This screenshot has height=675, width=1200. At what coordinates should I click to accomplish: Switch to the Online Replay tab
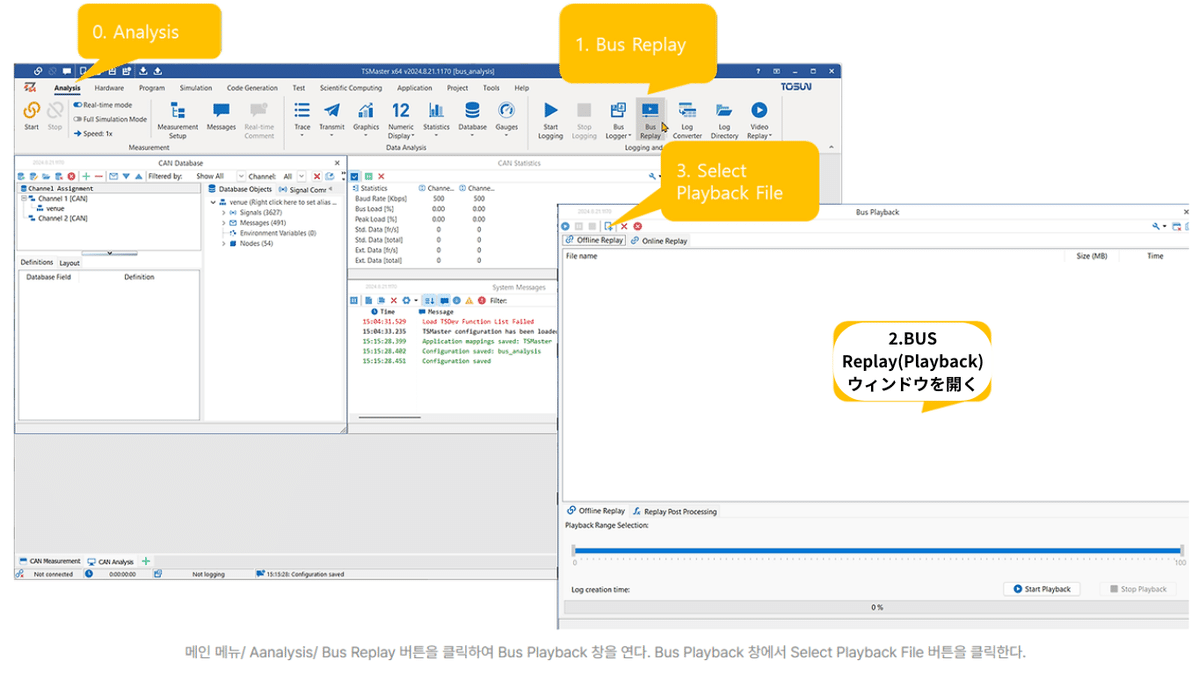[x=659, y=241]
